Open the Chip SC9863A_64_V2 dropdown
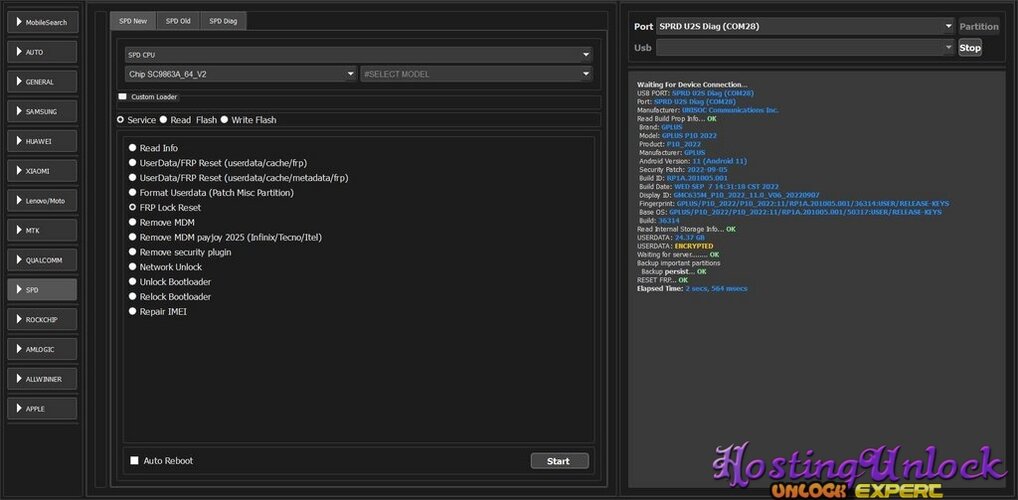The height and width of the screenshot is (500, 1018). [x=241, y=74]
